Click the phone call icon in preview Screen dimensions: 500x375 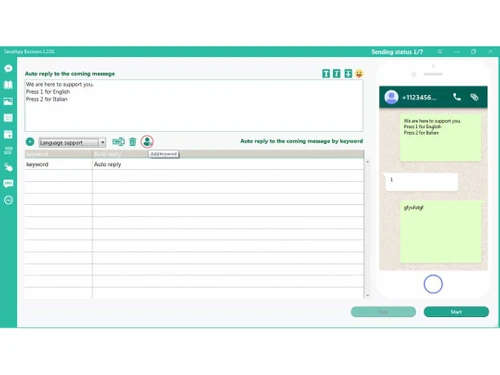click(457, 97)
